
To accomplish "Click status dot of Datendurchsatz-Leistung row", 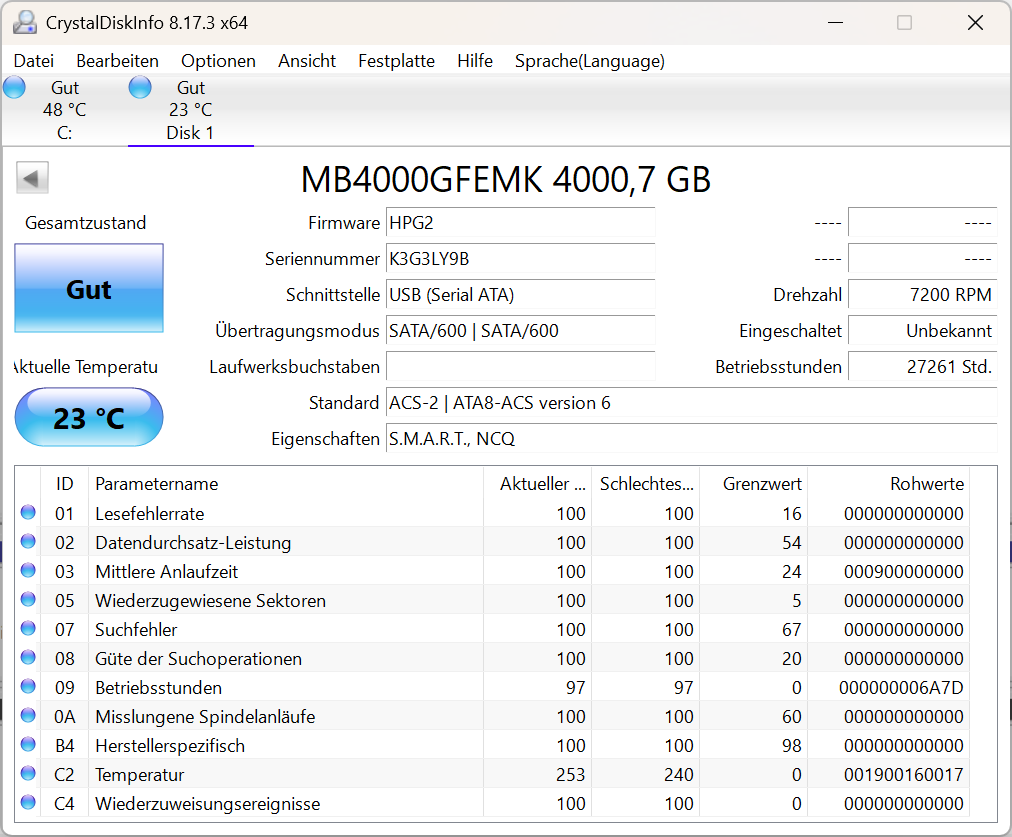I will point(28,541).
